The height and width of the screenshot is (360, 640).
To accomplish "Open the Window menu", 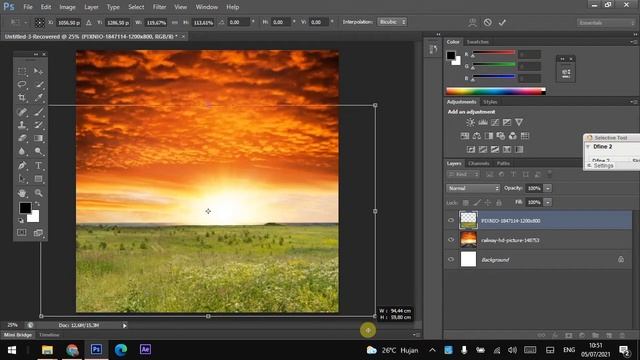I will [207, 7].
